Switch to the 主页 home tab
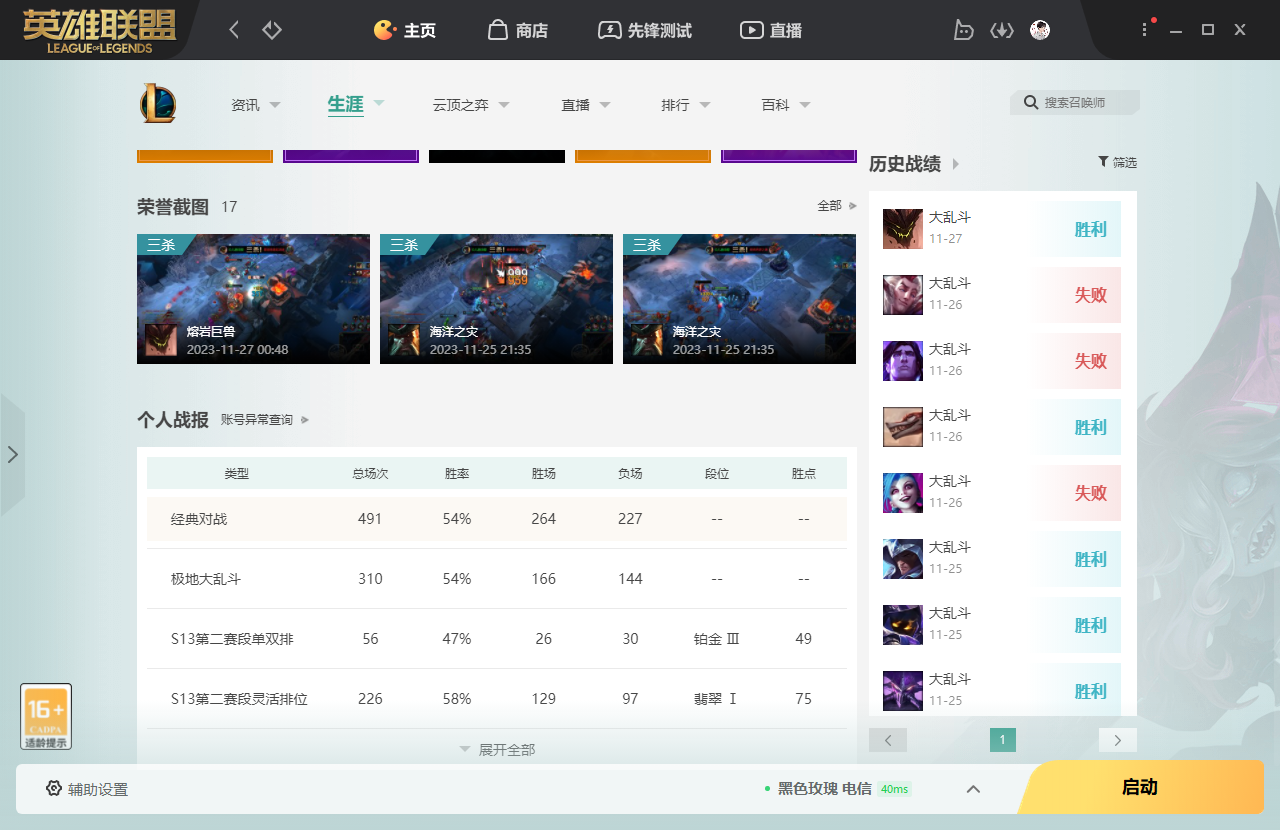 405,30
